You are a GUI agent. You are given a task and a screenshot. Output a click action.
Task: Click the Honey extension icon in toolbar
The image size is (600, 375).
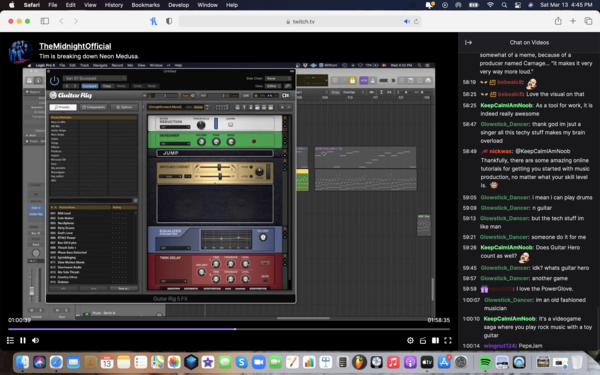point(153,21)
